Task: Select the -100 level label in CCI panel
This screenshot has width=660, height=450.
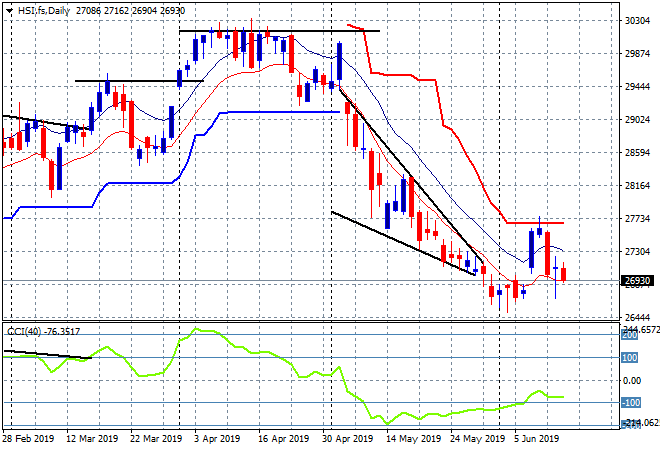Action: (631, 403)
